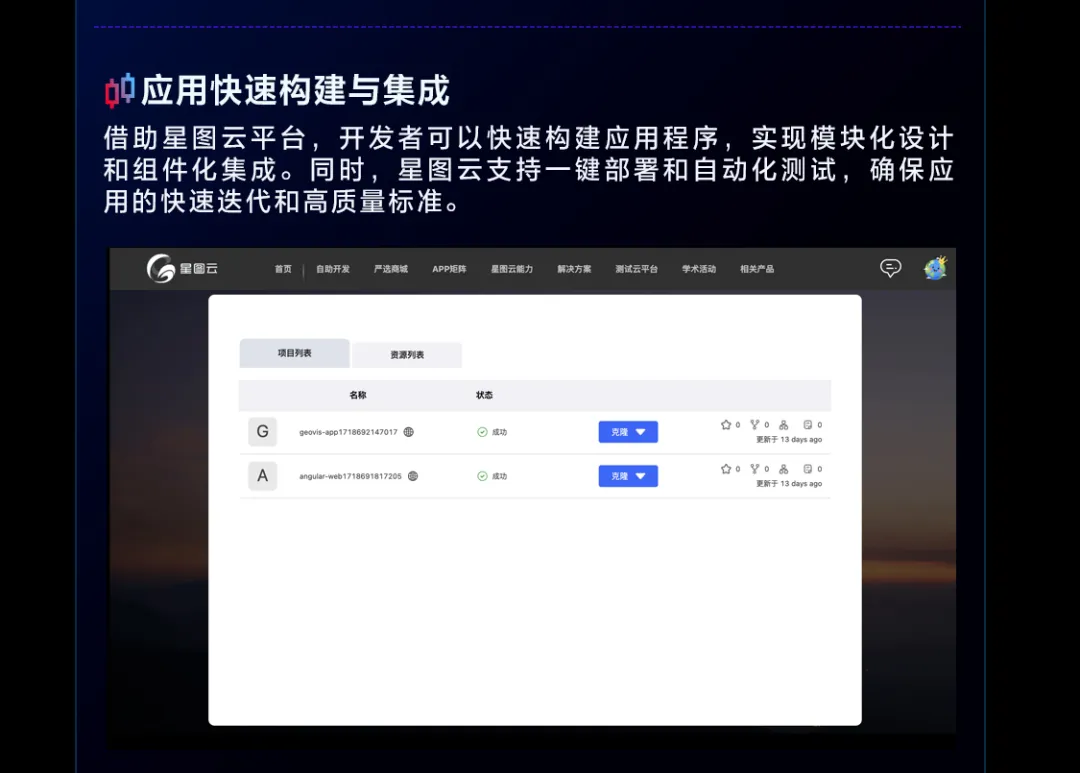
Task: Click the notes icon for angular-web project
Action: click(808, 469)
